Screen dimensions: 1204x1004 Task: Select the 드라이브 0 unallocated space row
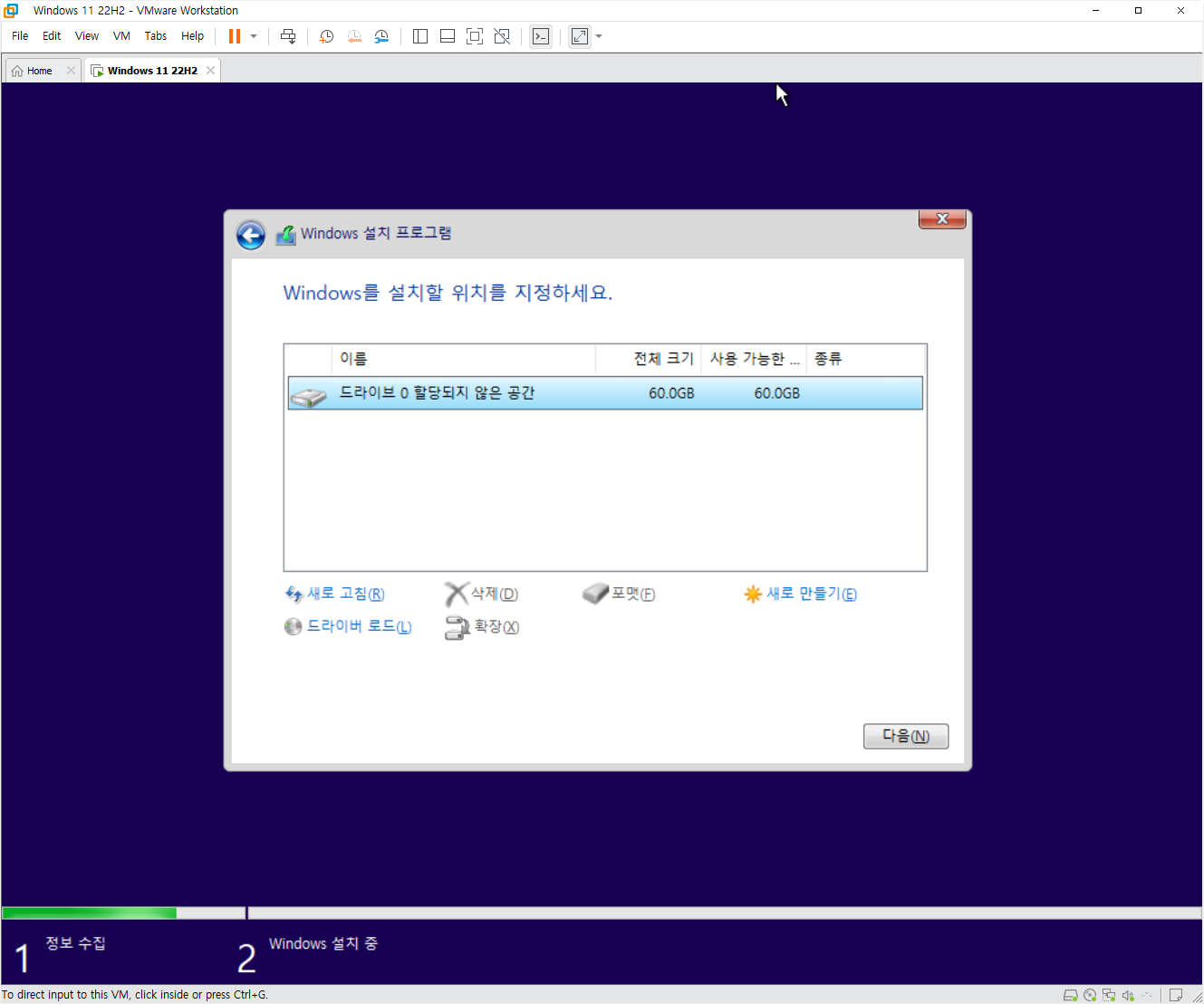[x=605, y=393]
